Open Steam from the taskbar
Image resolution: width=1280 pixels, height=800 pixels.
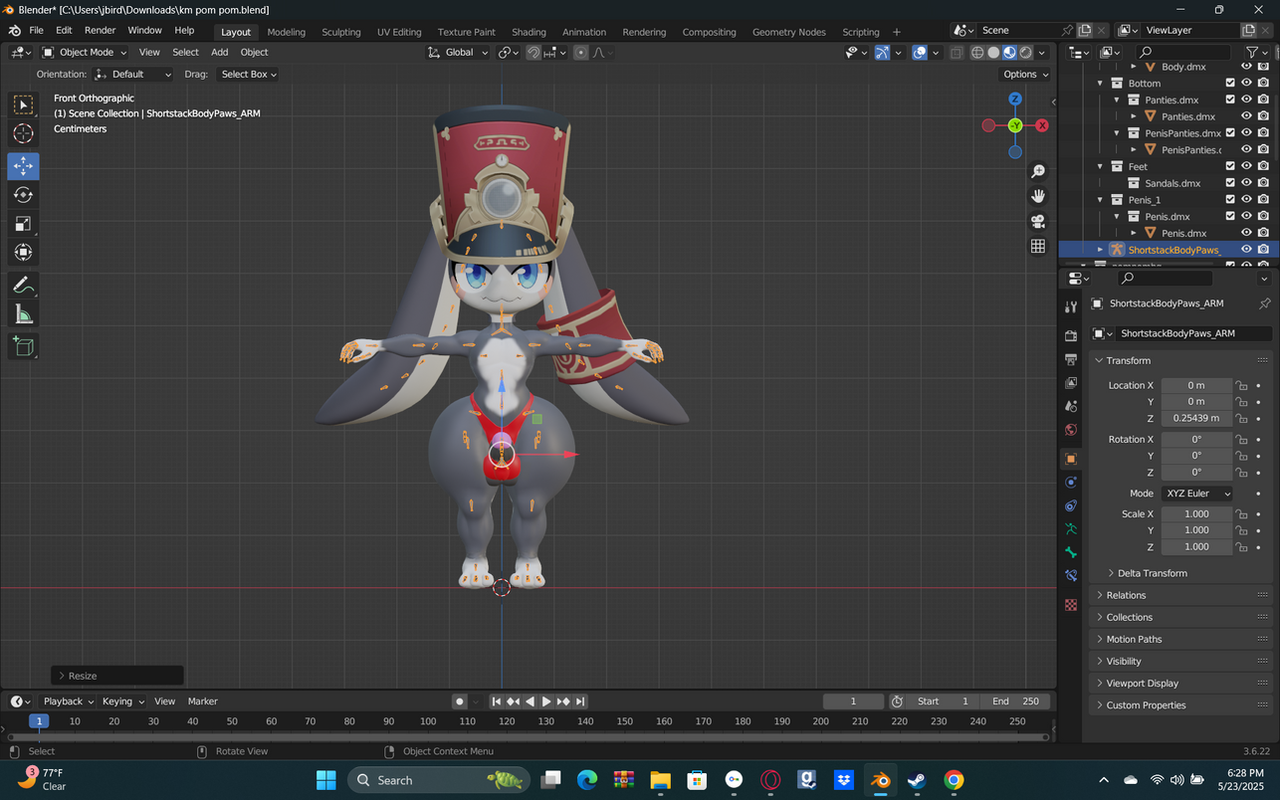pos(916,780)
